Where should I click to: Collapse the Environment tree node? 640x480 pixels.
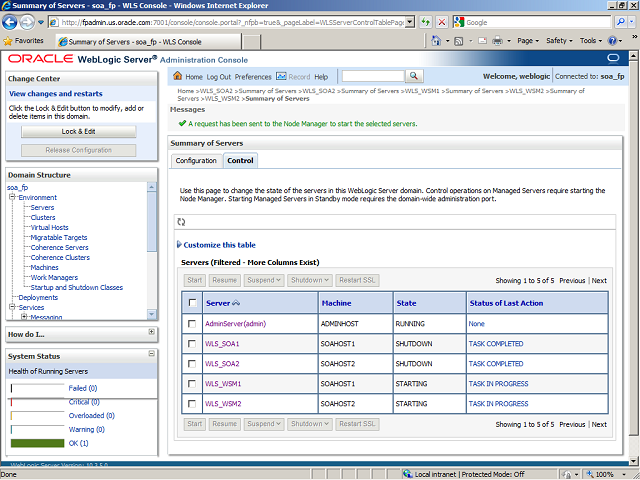click(11, 197)
